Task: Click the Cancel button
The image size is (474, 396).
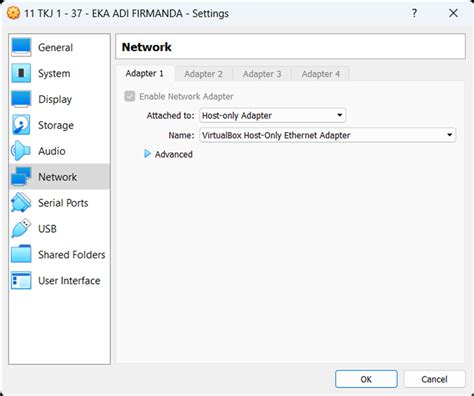Action: click(x=434, y=379)
